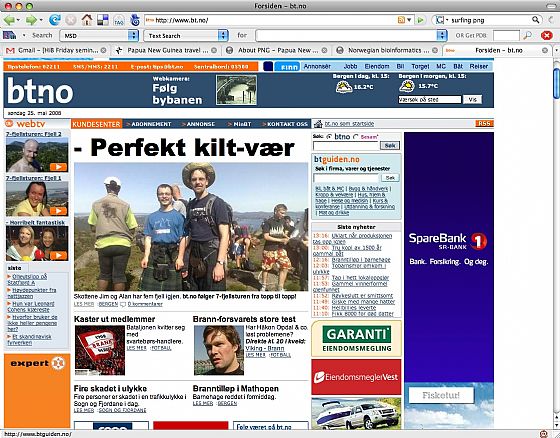560x438 pixels.
Task: Close the Forsiden - bt.no tab
Action: click(x=545, y=50)
